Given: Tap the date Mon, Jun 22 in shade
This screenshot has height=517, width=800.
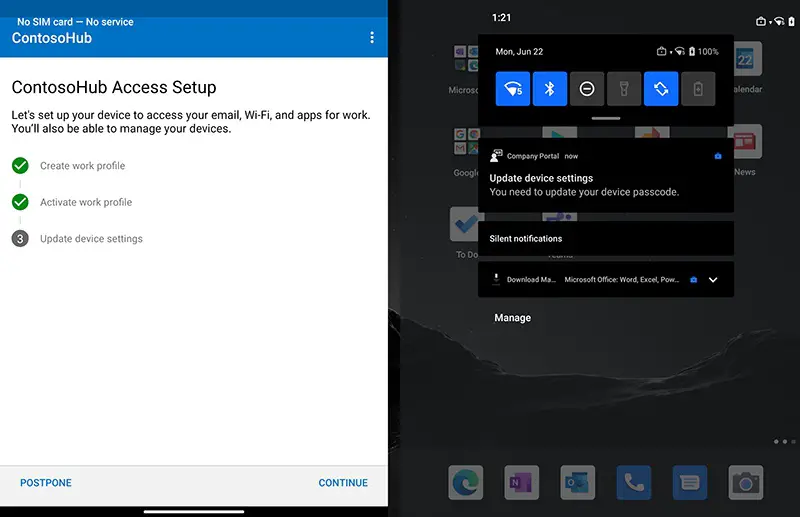Looking at the screenshot, I should coord(519,52).
